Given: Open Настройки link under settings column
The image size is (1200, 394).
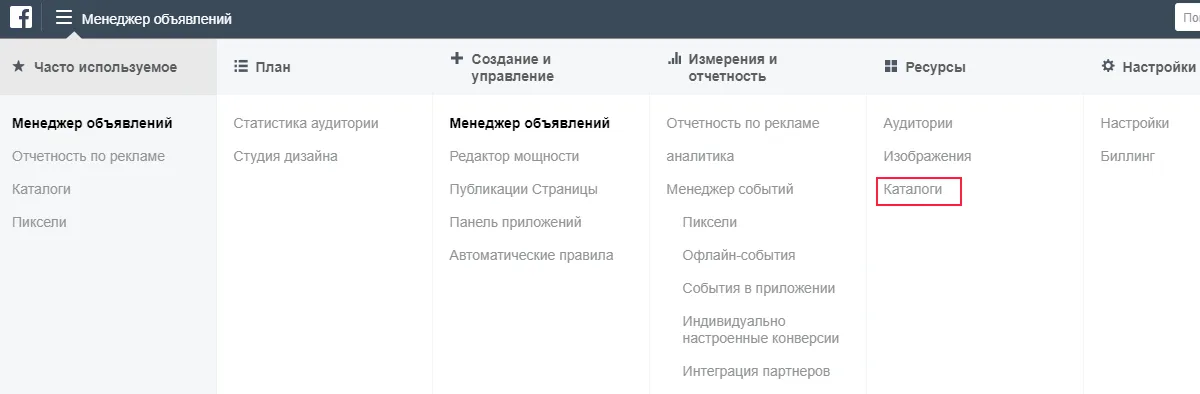Looking at the screenshot, I should pos(1135,124).
